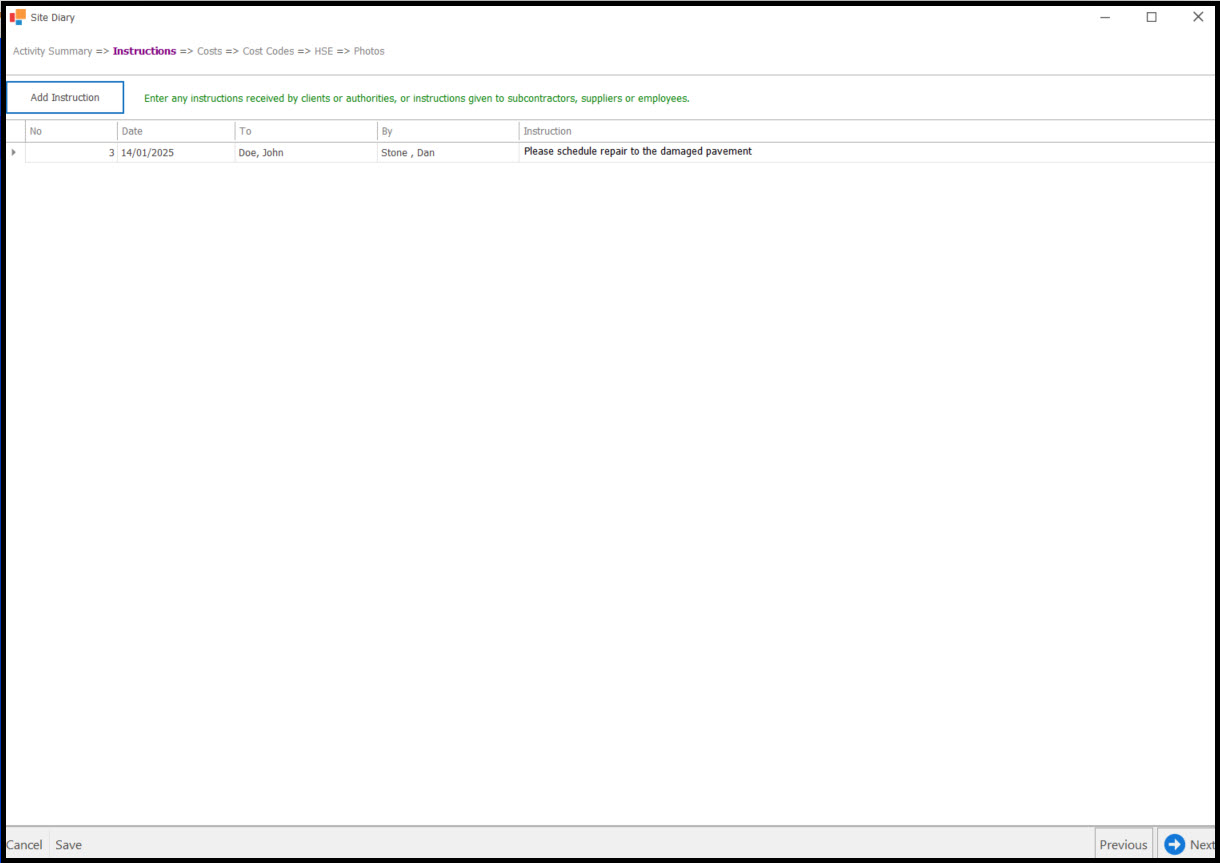Image resolution: width=1220 pixels, height=863 pixels.
Task: Open the Costs step in the breadcrumb
Action: pyautogui.click(x=209, y=51)
